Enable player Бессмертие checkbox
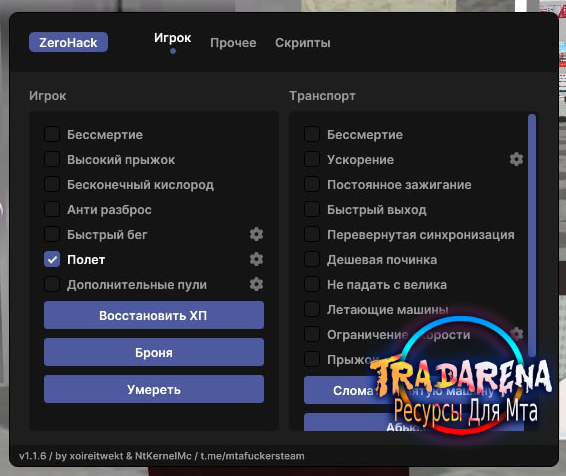This screenshot has width=566, height=476. (52, 134)
